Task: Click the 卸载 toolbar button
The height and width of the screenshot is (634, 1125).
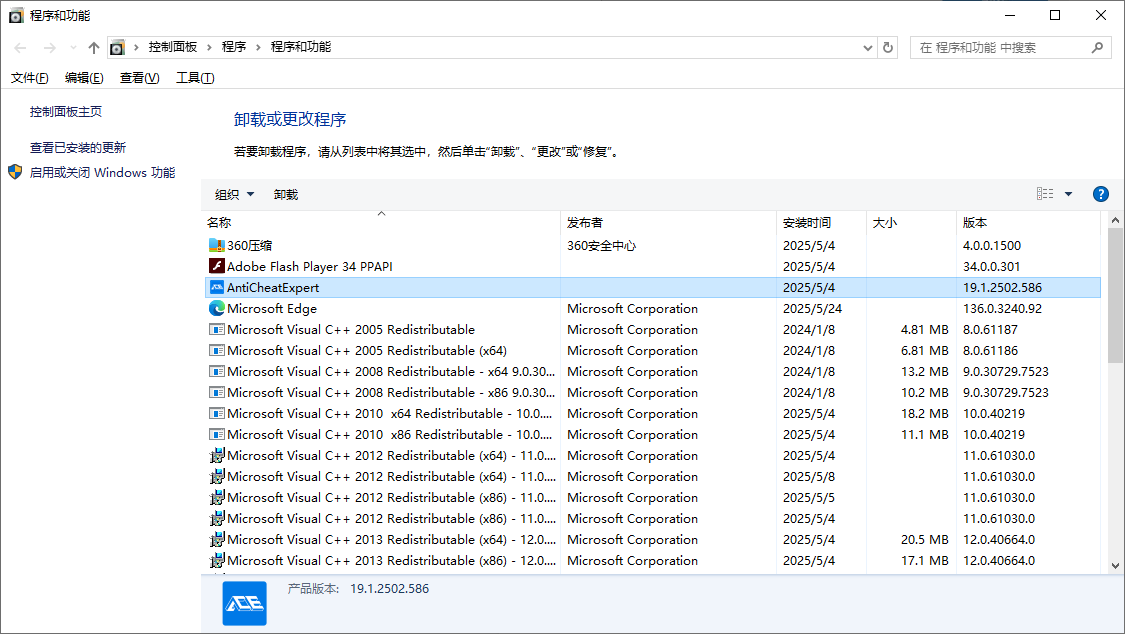Action: point(286,194)
